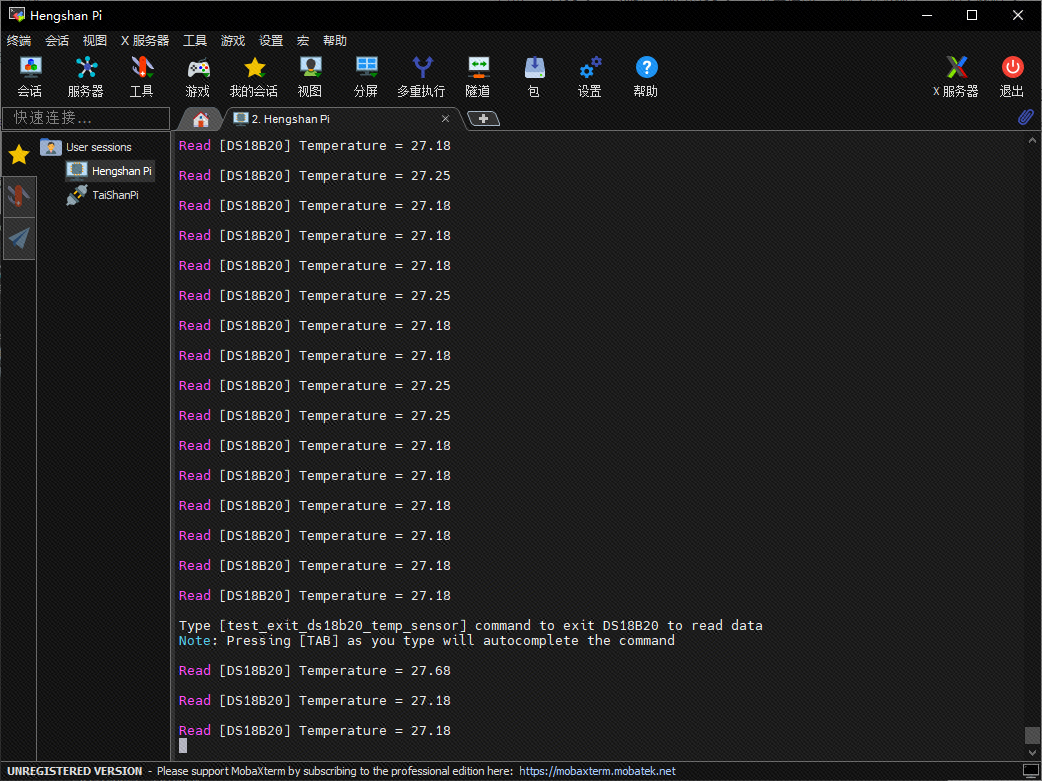Open the 帮助 menu in menu bar

[x=335, y=41]
